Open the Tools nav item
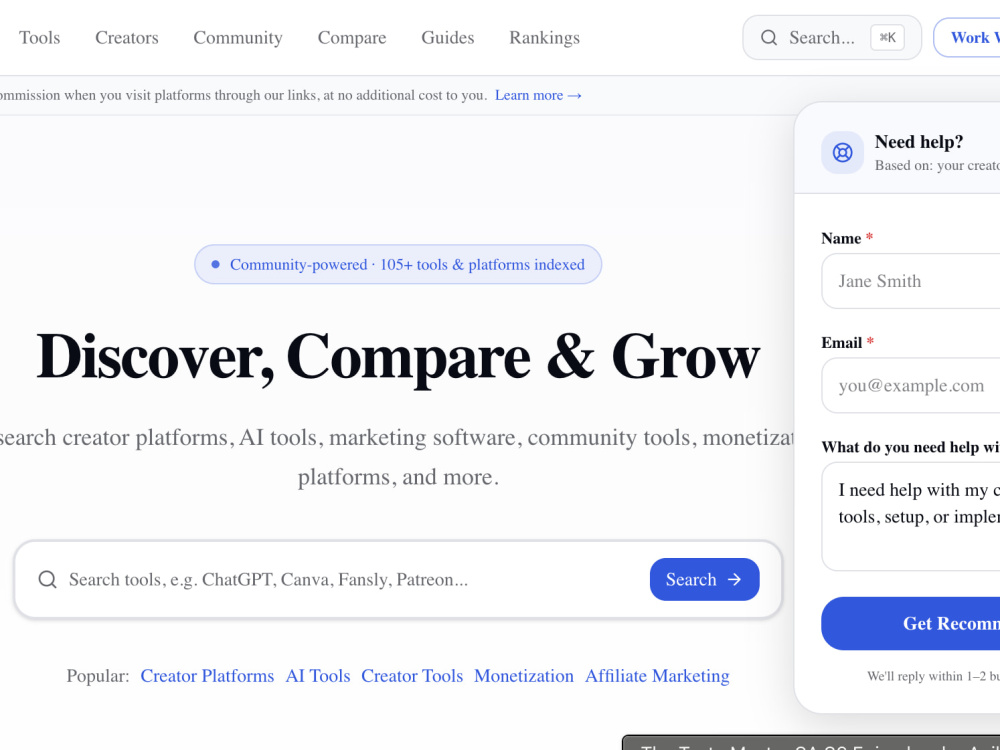The width and height of the screenshot is (1000, 750). coord(40,38)
